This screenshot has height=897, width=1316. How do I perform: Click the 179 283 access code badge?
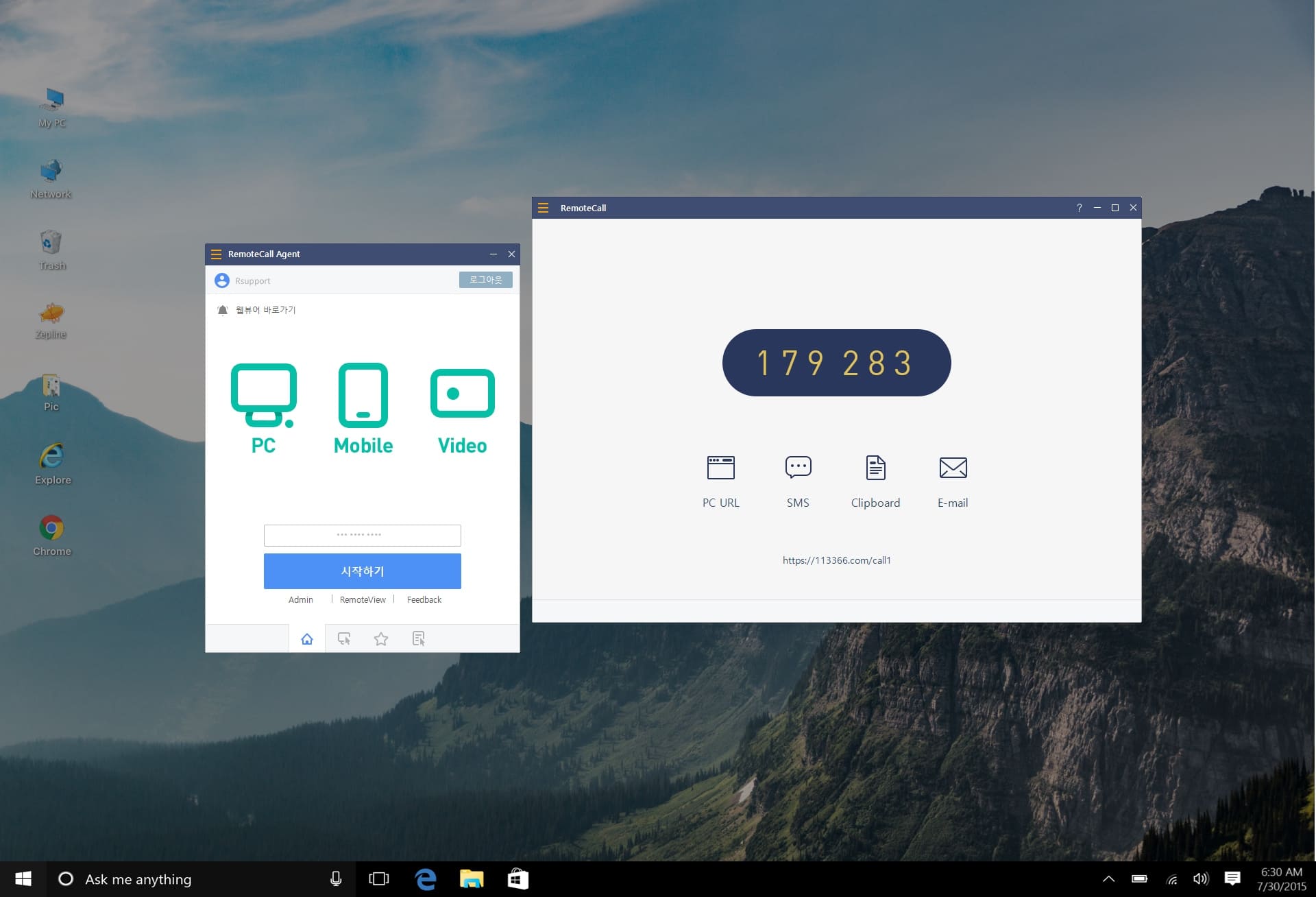[837, 363]
